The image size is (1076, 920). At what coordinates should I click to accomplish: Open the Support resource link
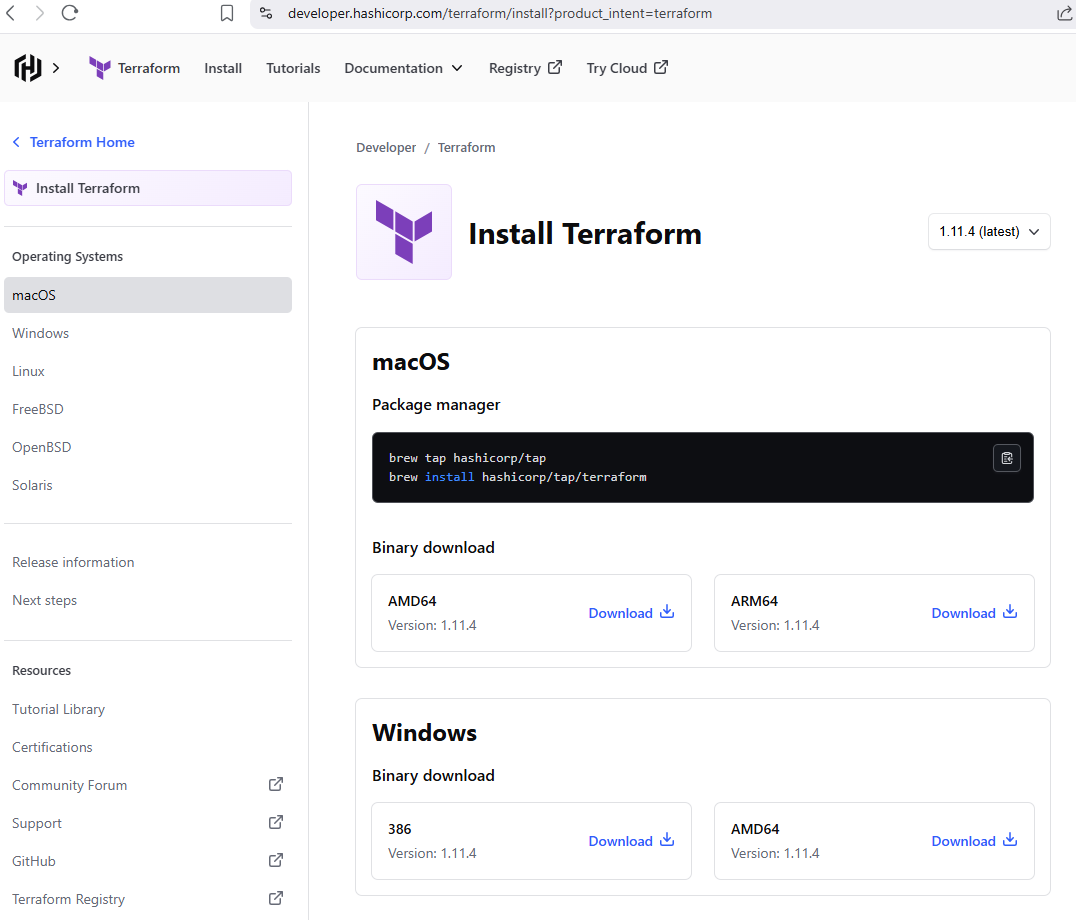37,823
